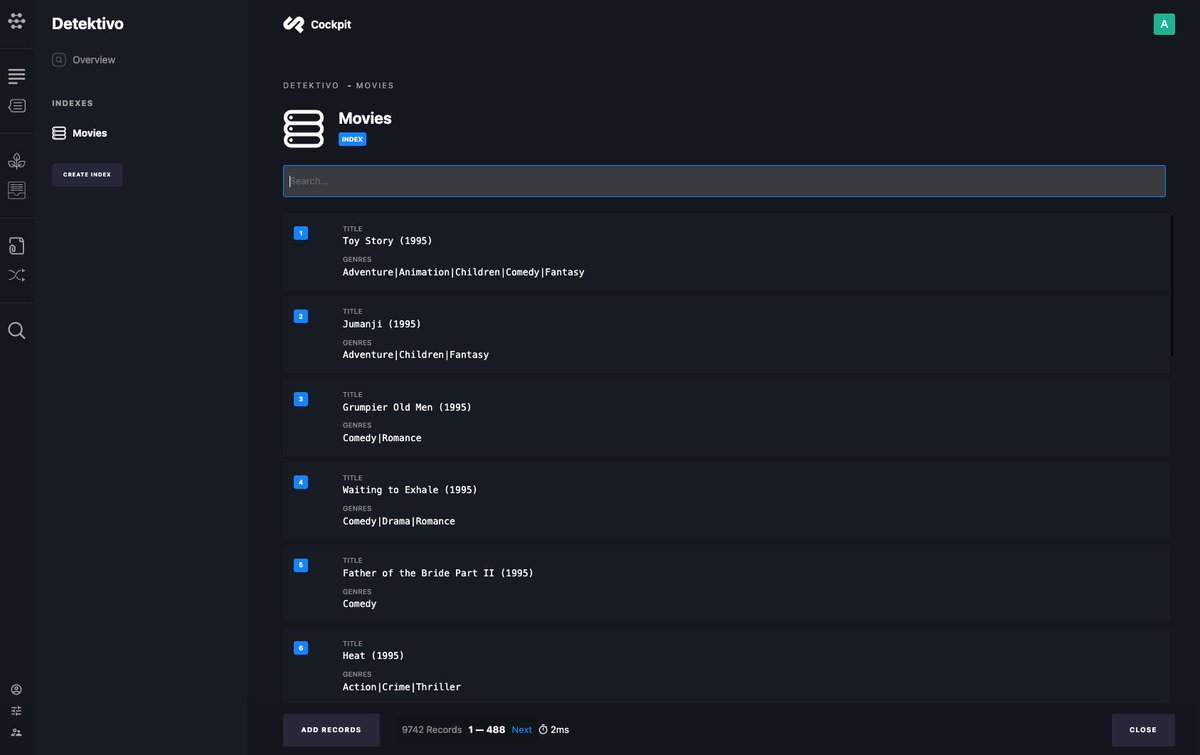
Task: Open the settings sliders icon
Action: point(16,711)
